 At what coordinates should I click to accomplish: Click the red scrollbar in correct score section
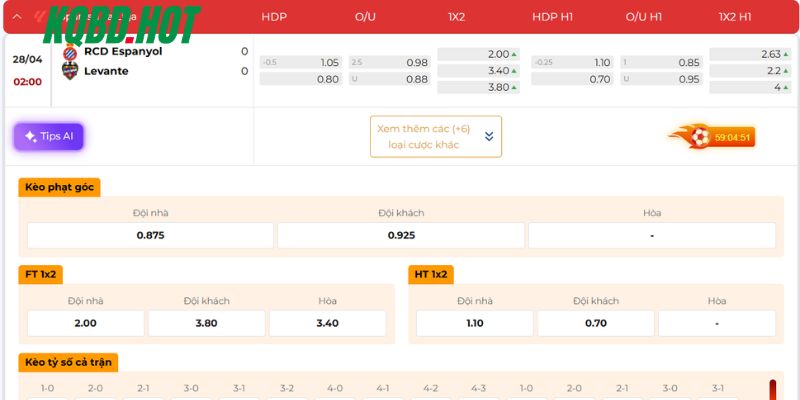772,390
